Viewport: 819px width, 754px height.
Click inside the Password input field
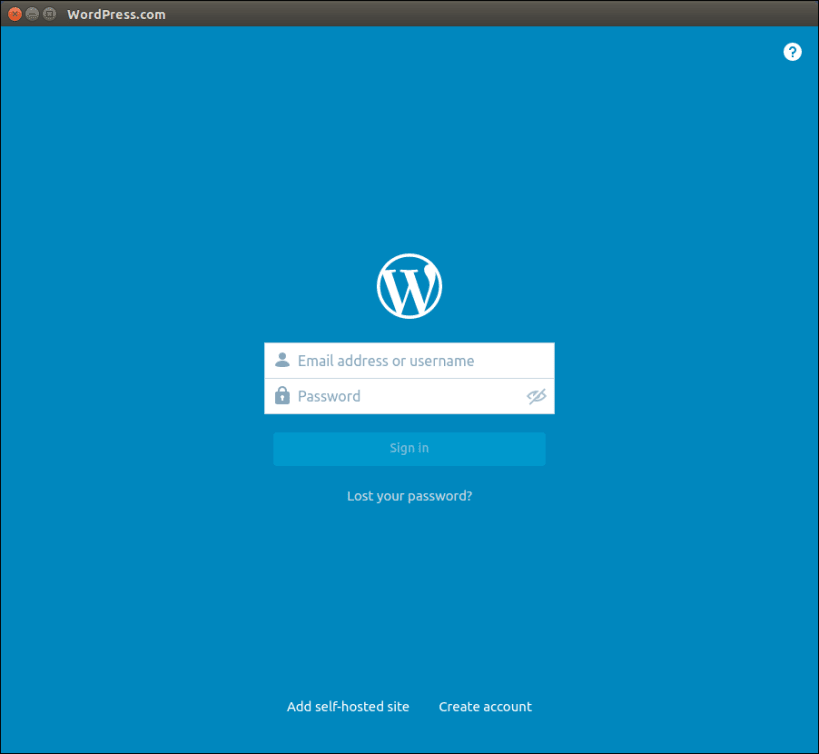[400, 396]
